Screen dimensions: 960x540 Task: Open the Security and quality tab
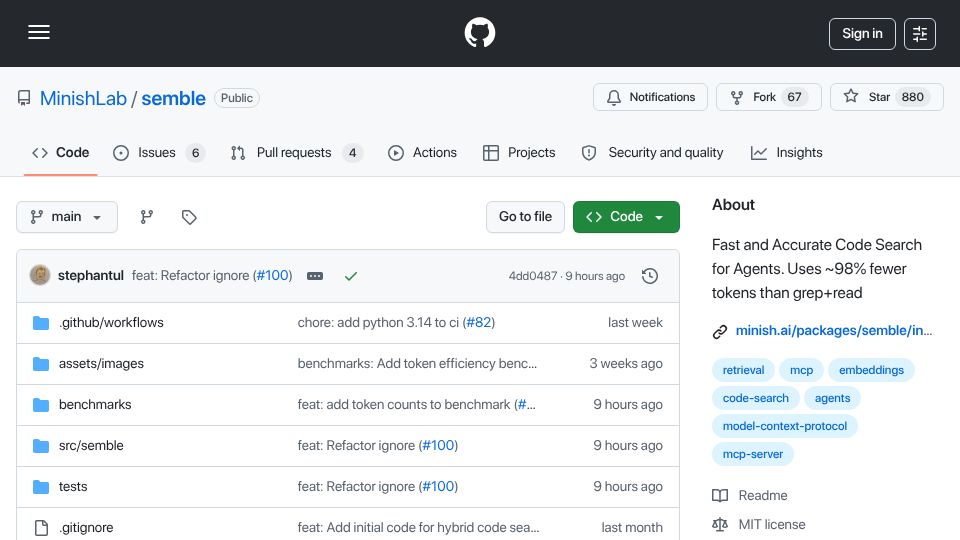pos(653,152)
